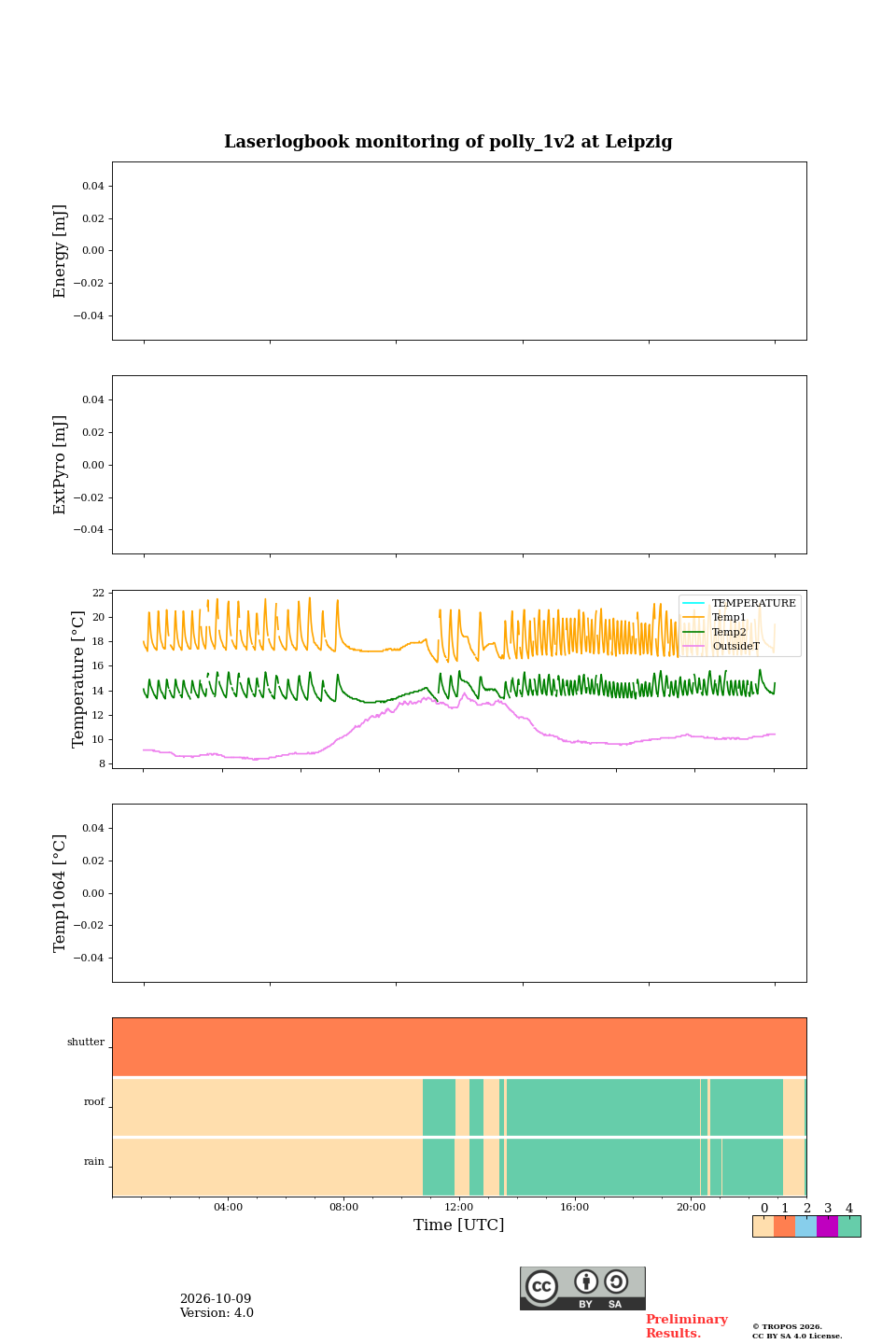Click the orange shutter status bar
This screenshot has height=1344, width=896.
459,1047
